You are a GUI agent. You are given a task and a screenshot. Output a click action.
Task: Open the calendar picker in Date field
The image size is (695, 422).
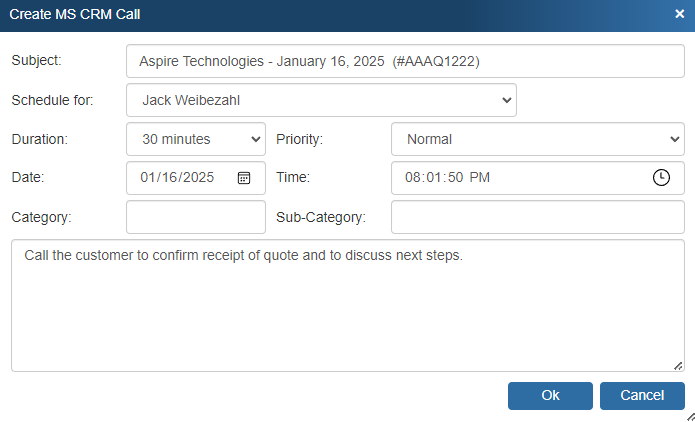click(244, 178)
